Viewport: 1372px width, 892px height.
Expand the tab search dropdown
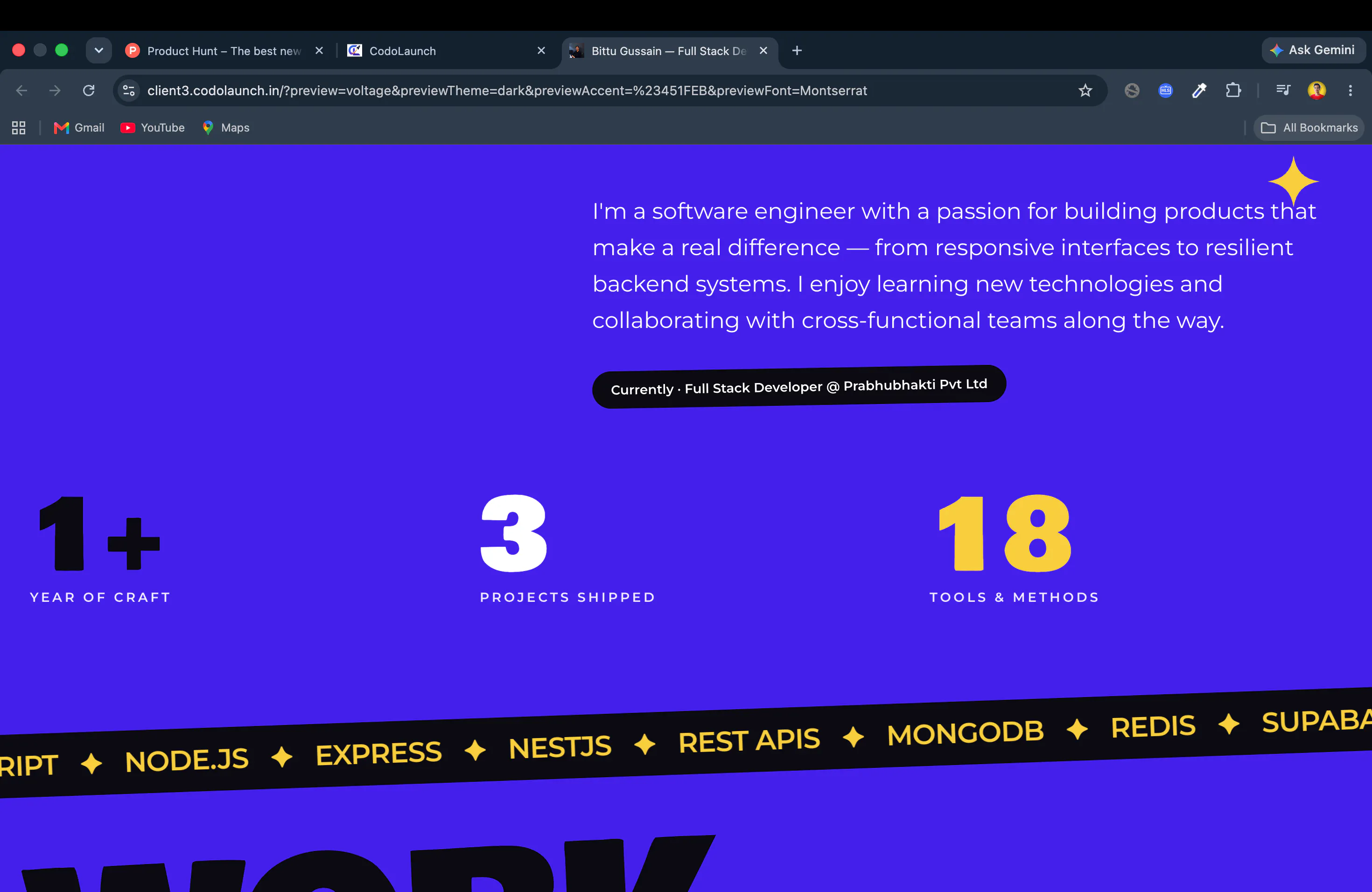pos(98,51)
